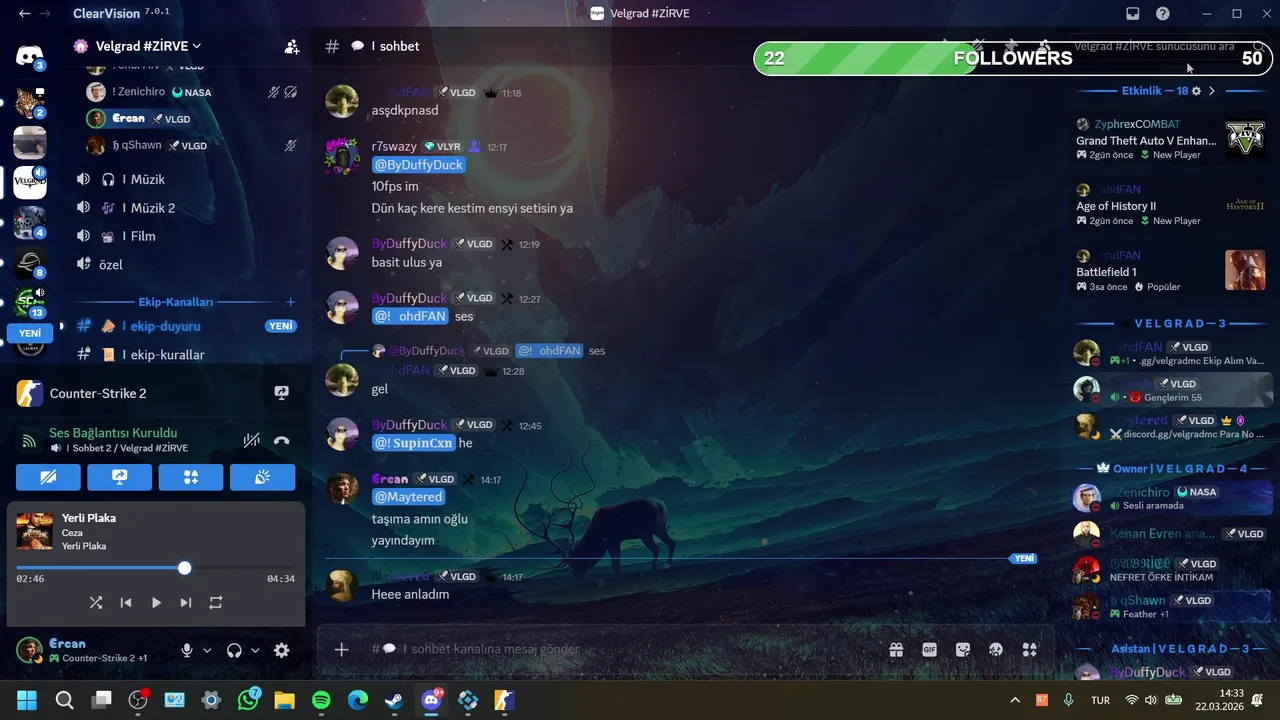Skip to the previous track
This screenshot has height=720, width=1280.
[x=126, y=603]
